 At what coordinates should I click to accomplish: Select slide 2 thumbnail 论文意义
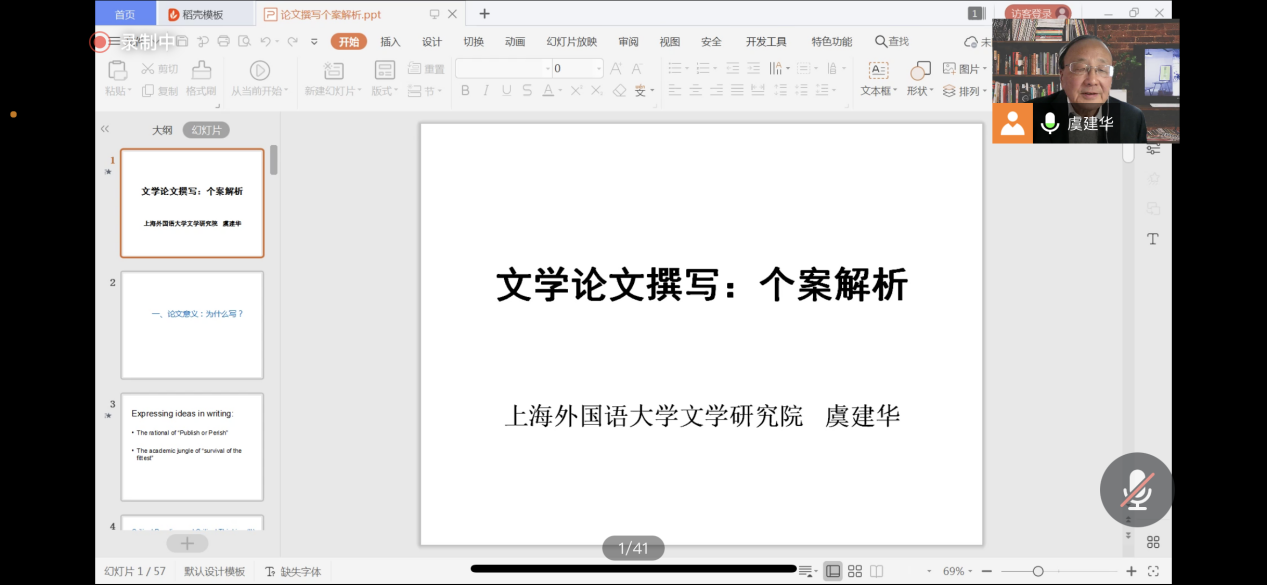pyautogui.click(x=192, y=325)
